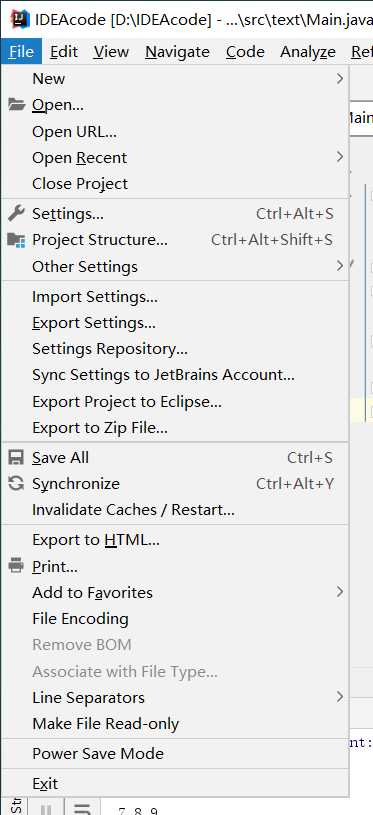Click the floppy disk Save All icon

click(x=17, y=457)
